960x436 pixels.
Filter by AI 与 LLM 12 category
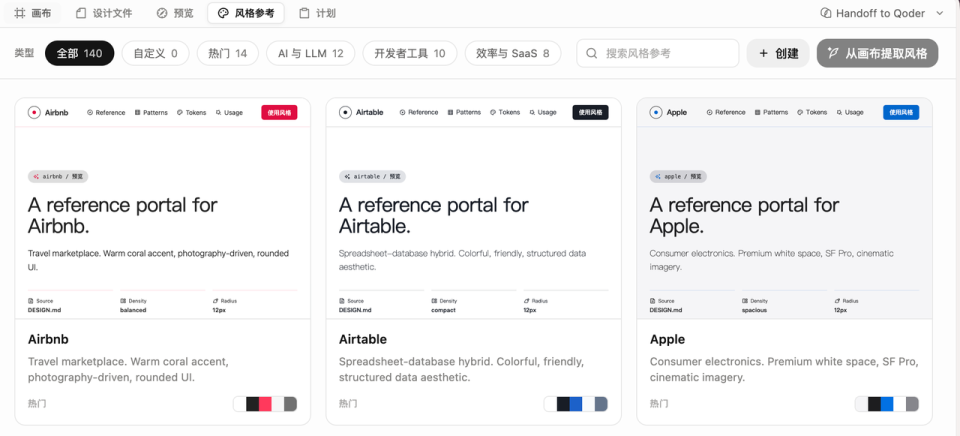point(310,53)
